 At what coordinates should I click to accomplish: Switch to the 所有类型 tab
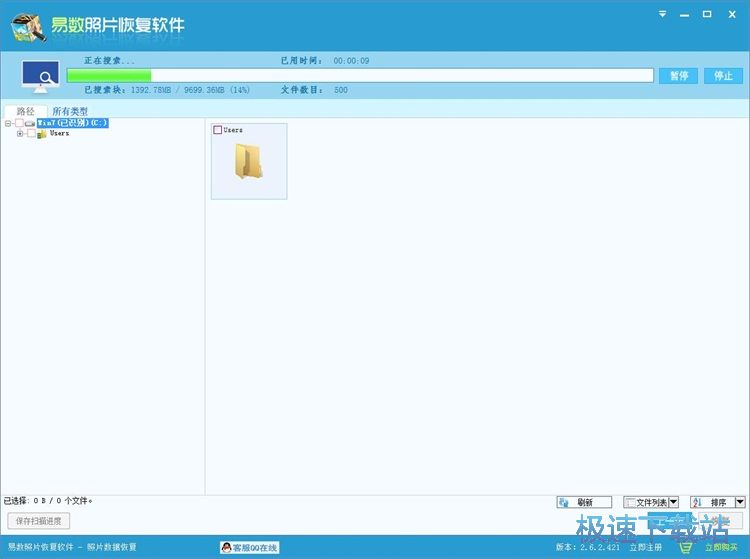[x=70, y=111]
